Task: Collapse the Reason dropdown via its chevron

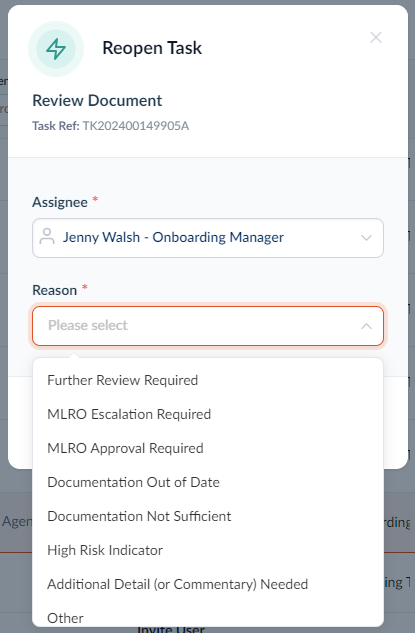Action: [366, 326]
